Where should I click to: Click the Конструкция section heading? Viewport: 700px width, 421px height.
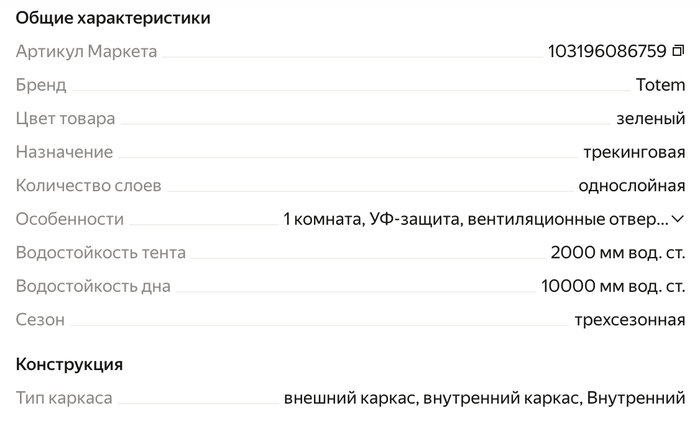(69, 364)
